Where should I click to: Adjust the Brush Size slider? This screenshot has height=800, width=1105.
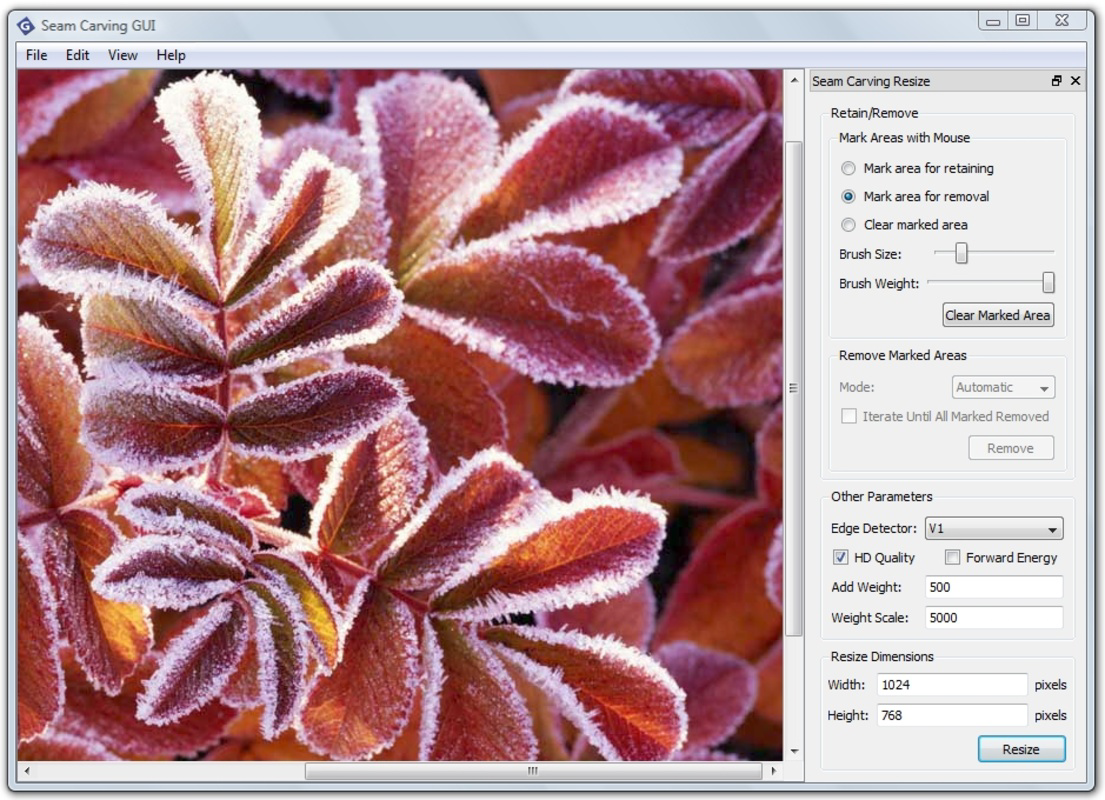click(x=959, y=254)
